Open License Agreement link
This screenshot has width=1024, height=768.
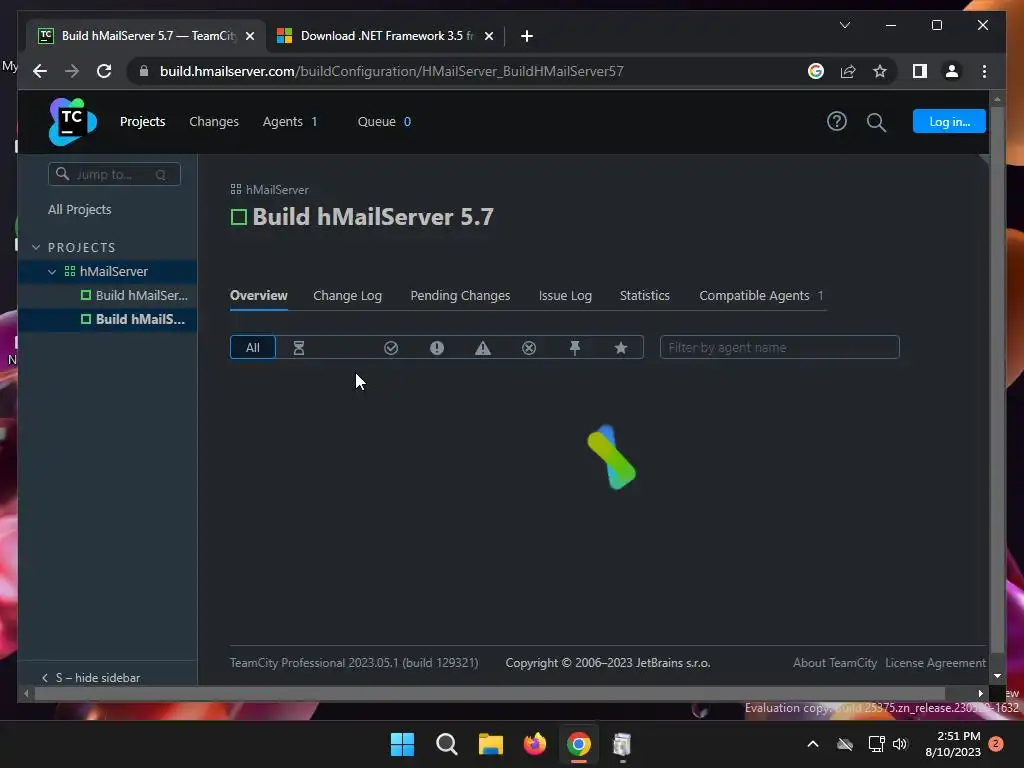point(935,663)
